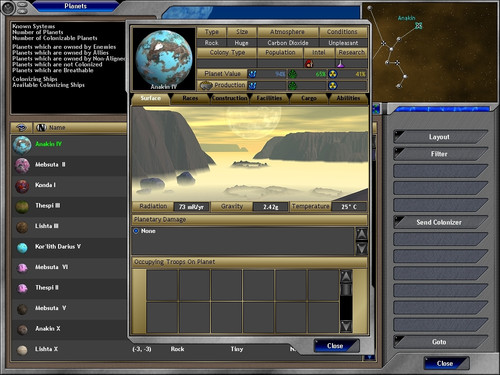The image size is (500, 375).
Task: Click the Send Colonizer button
Action: (x=439, y=222)
